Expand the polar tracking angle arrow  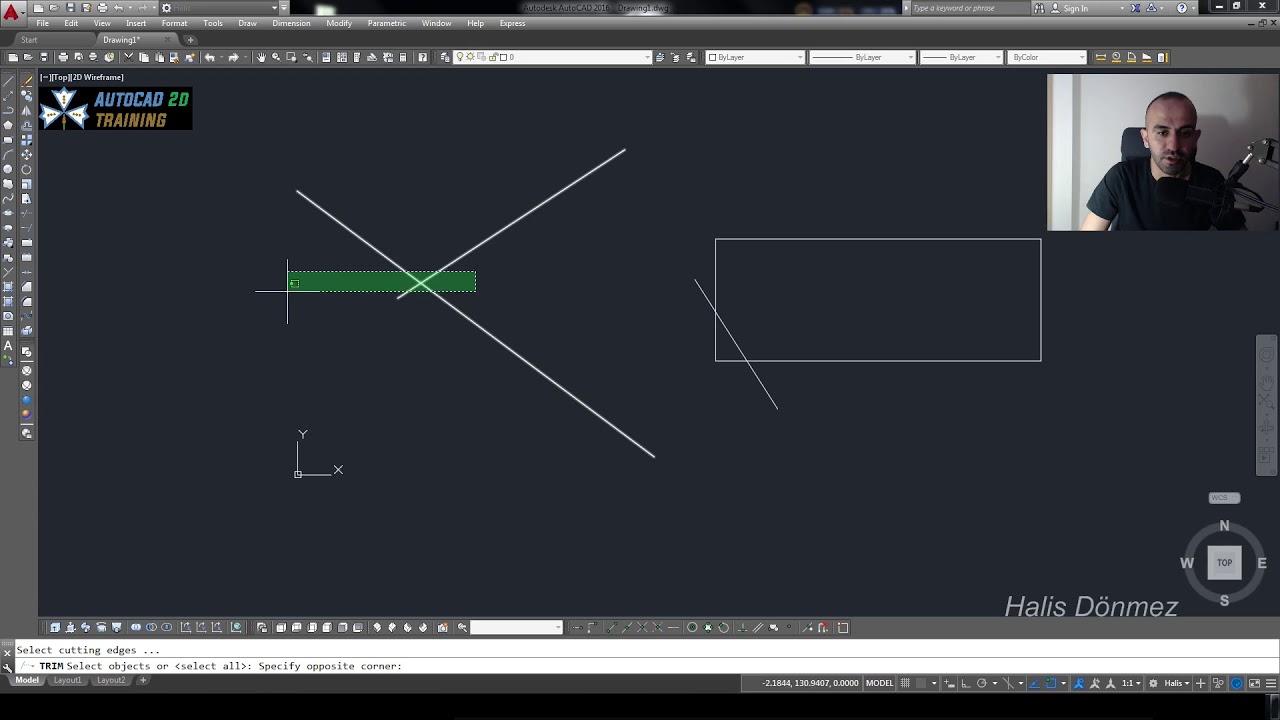click(995, 683)
